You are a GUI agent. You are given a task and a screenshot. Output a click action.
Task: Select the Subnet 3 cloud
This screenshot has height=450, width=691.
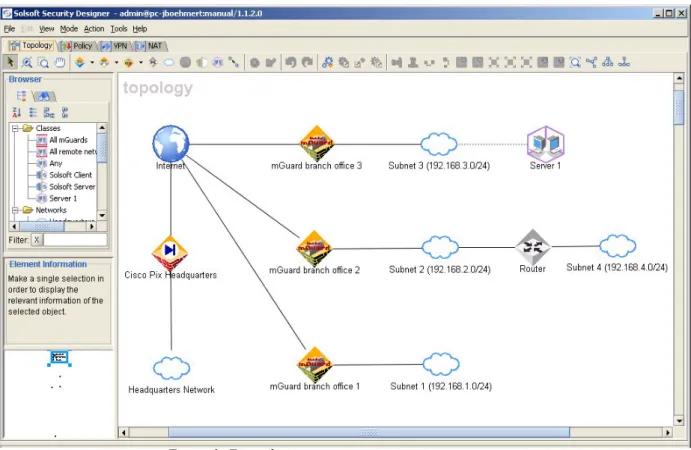point(438,144)
